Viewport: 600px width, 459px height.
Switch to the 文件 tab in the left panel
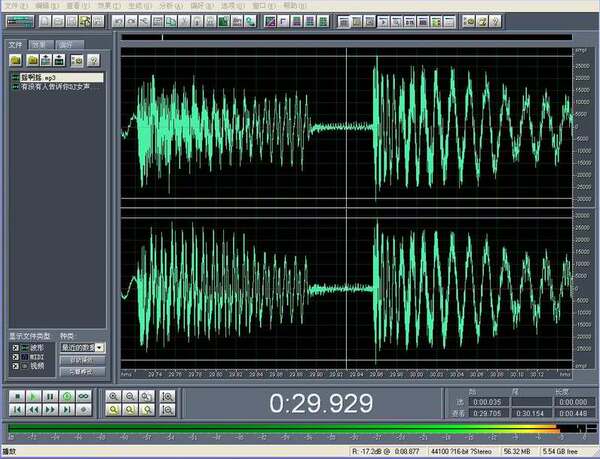tap(16, 45)
